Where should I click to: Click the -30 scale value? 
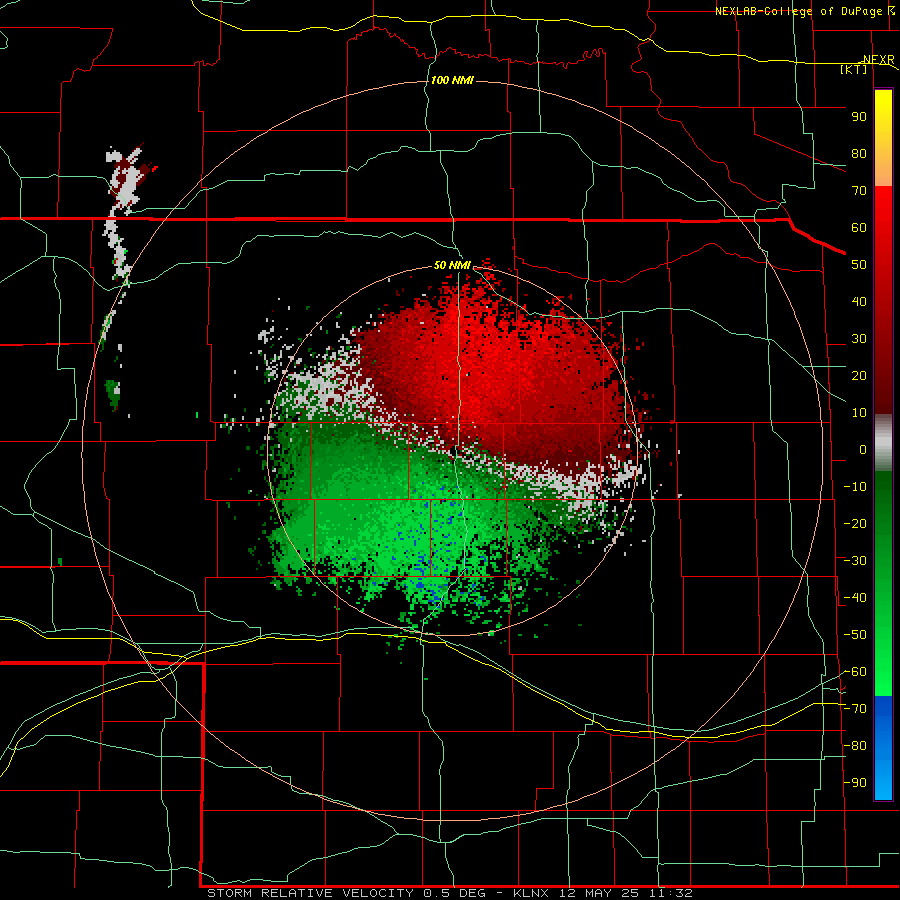pyautogui.click(x=855, y=561)
